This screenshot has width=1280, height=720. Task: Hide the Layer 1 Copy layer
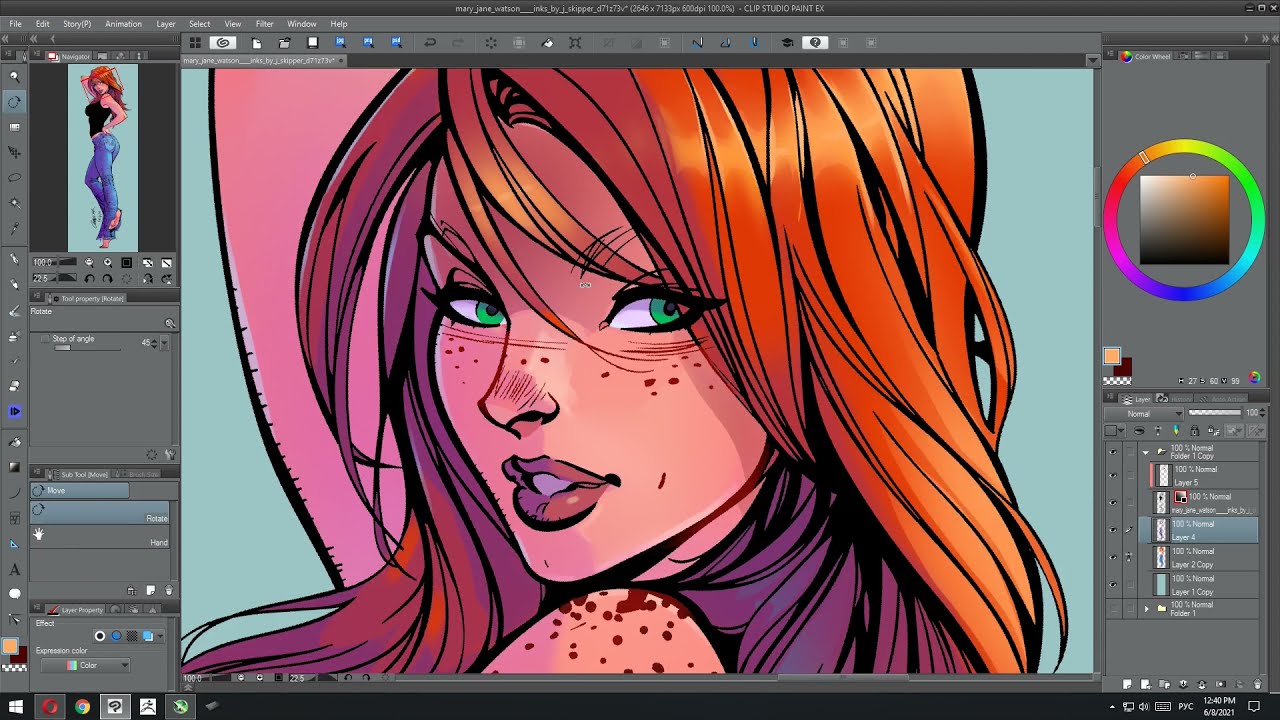tap(1113, 584)
